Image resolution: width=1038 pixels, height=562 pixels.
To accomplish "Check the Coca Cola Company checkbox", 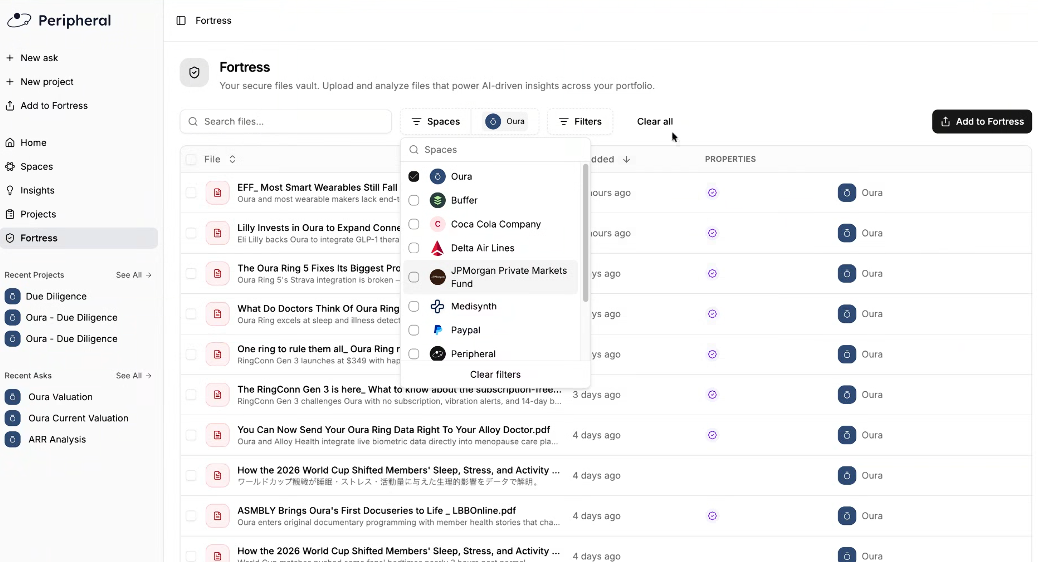I will click(414, 224).
